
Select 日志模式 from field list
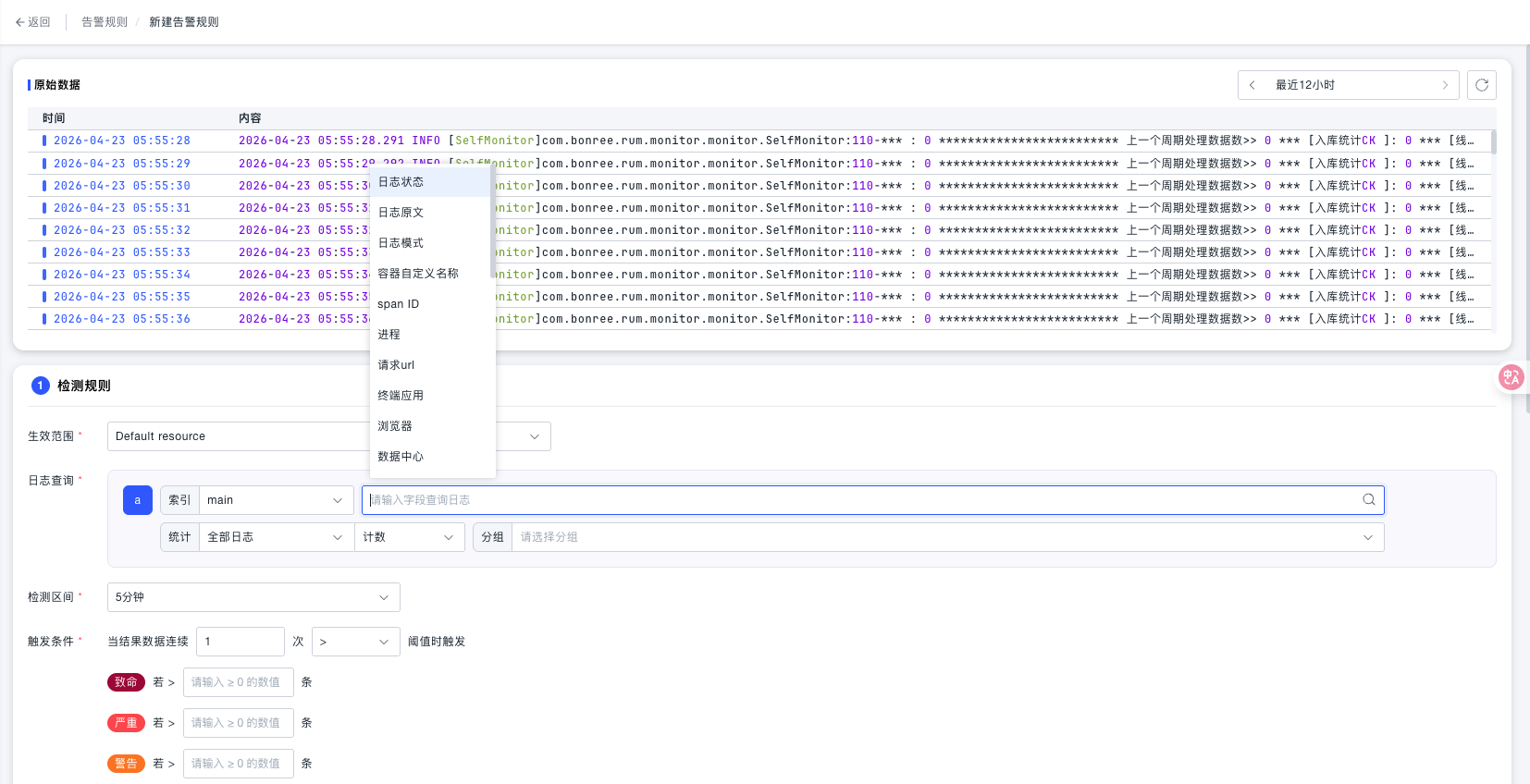point(430,243)
